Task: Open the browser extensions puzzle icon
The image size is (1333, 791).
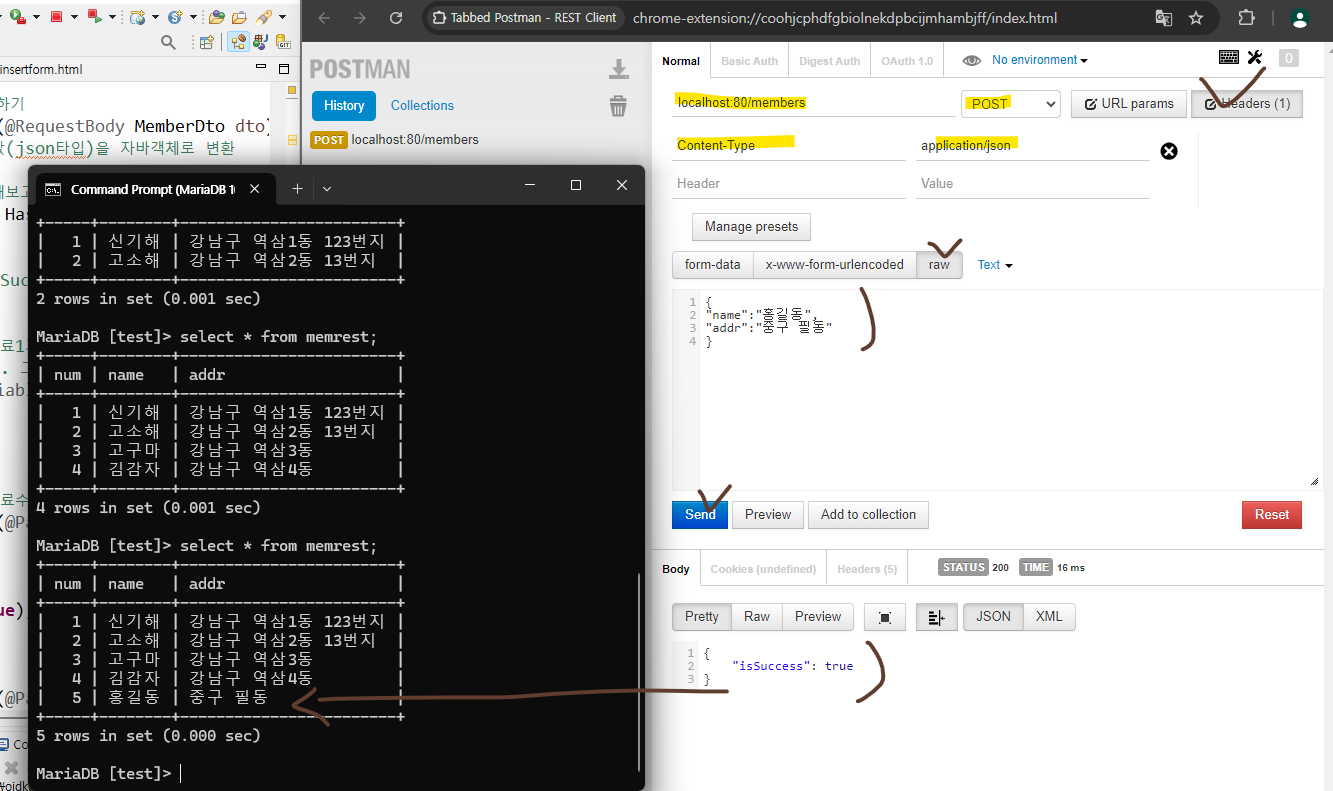Action: pyautogui.click(x=1246, y=18)
